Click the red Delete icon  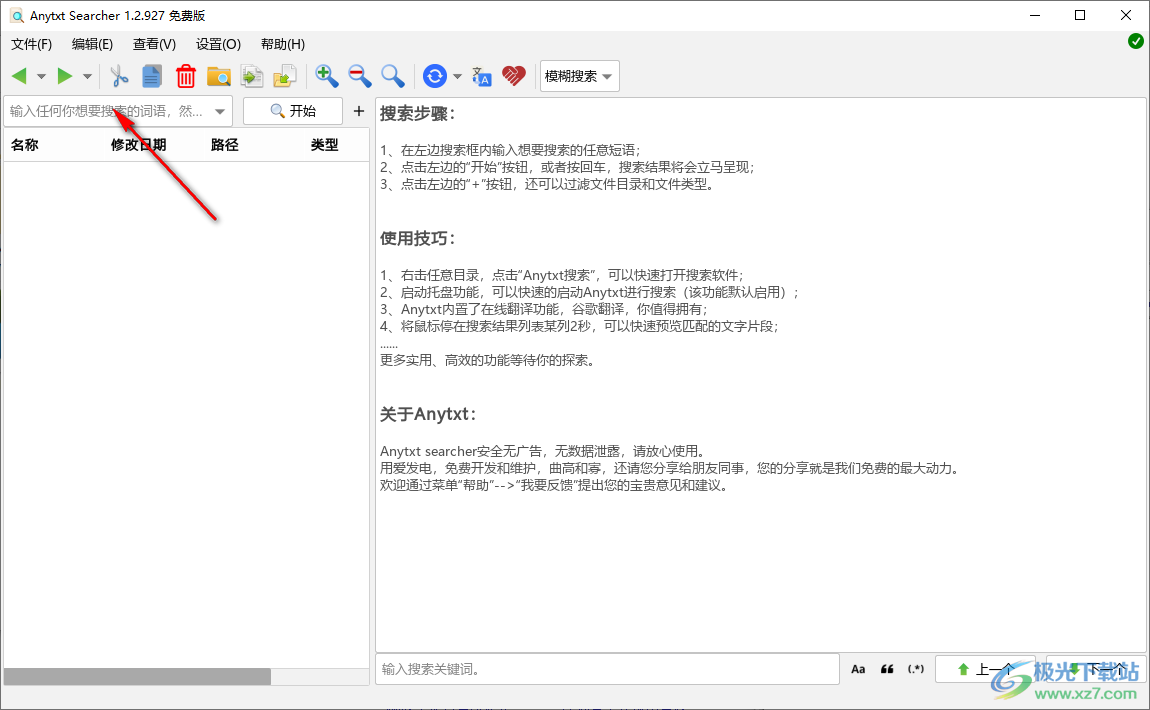click(x=185, y=76)
